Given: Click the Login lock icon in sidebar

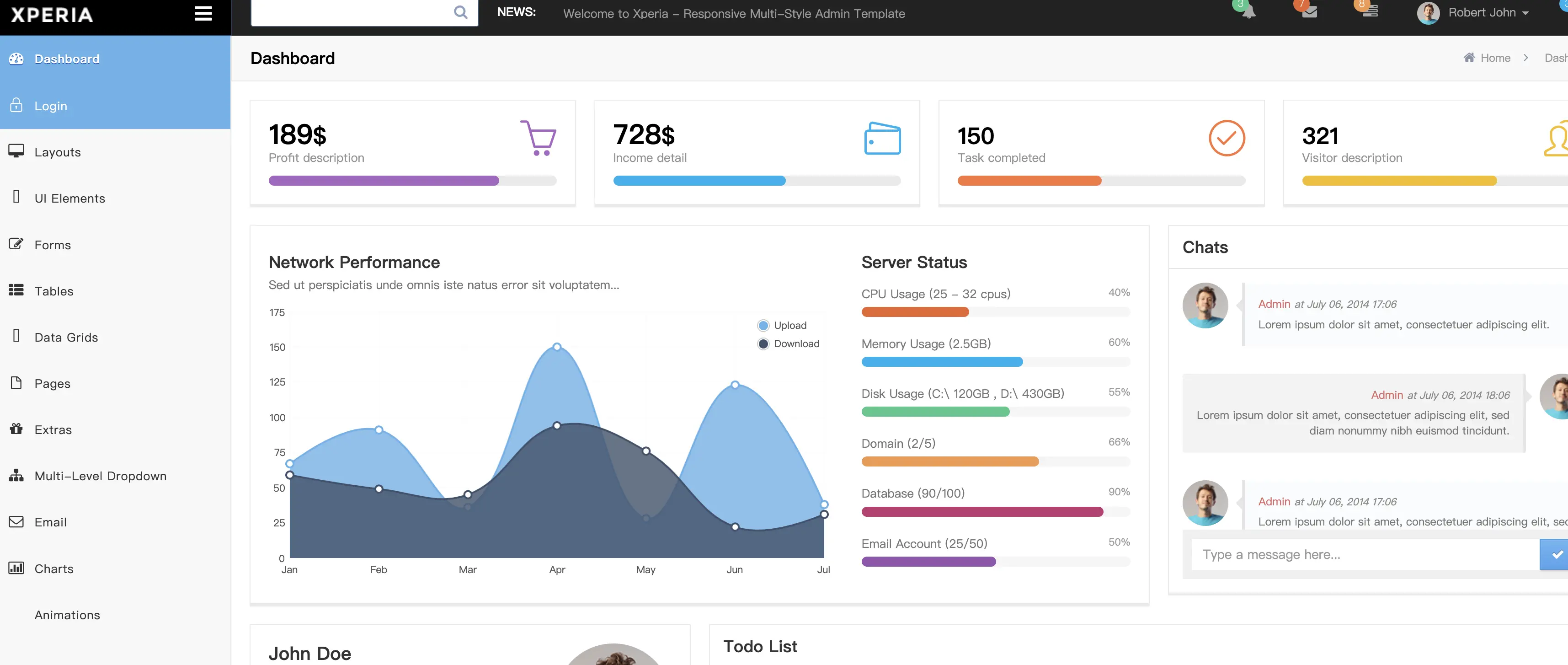Looking at the screenshot, I should [16, 105].
